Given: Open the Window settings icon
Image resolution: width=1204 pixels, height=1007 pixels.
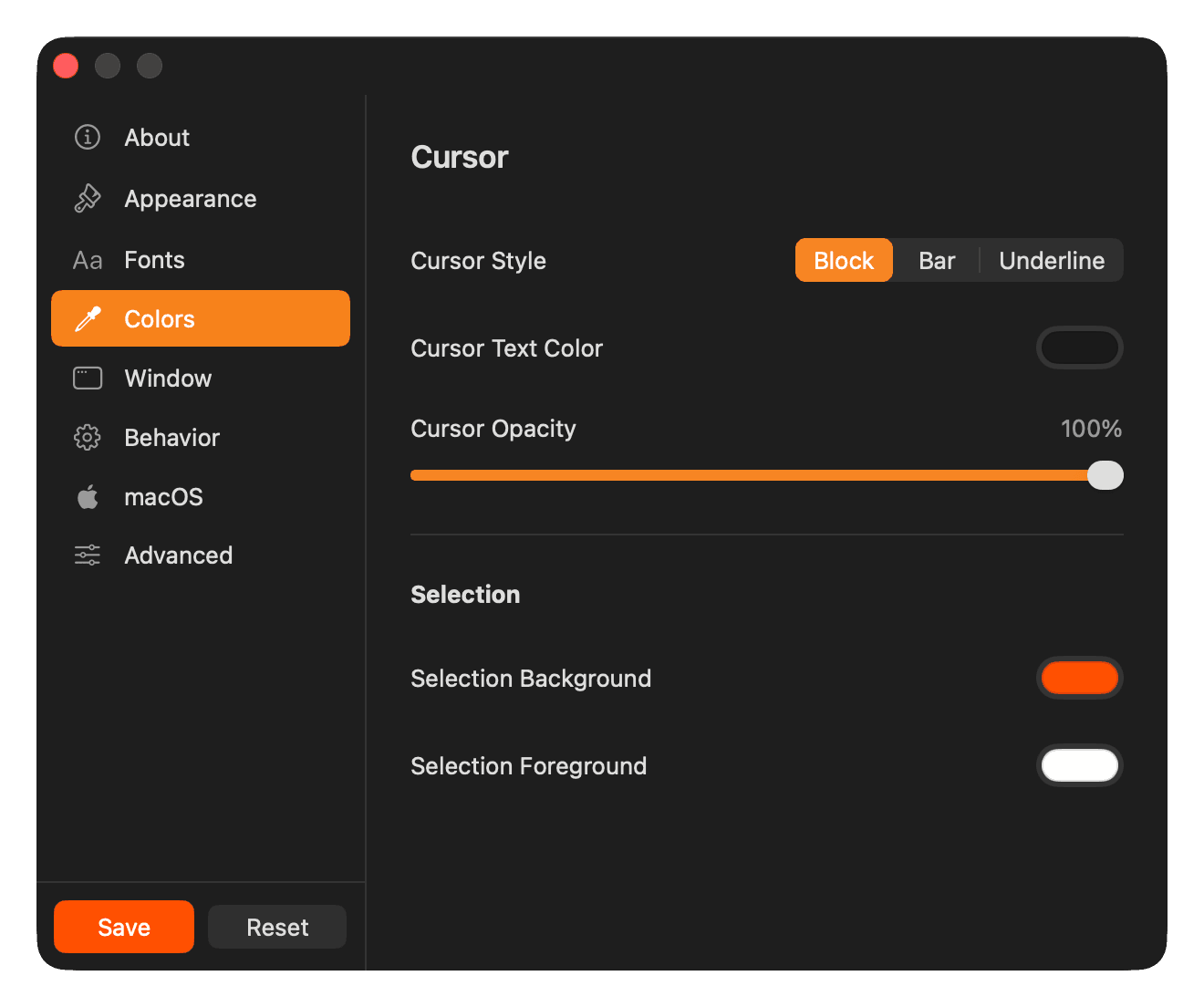Looking at the screenshot, I should tap(87, 378).
